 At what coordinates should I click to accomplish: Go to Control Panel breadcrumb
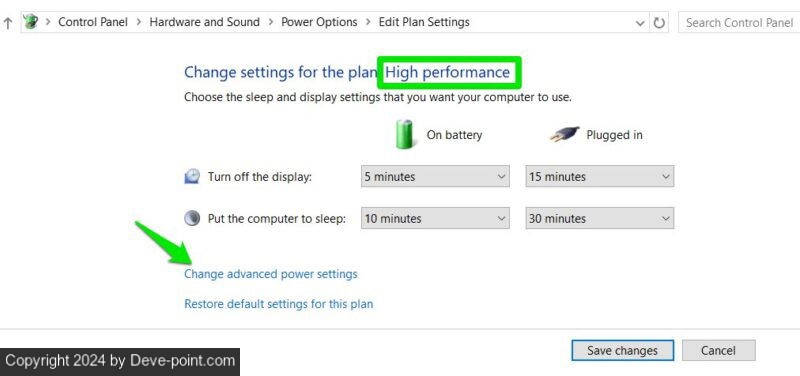[x=93, y=22]
